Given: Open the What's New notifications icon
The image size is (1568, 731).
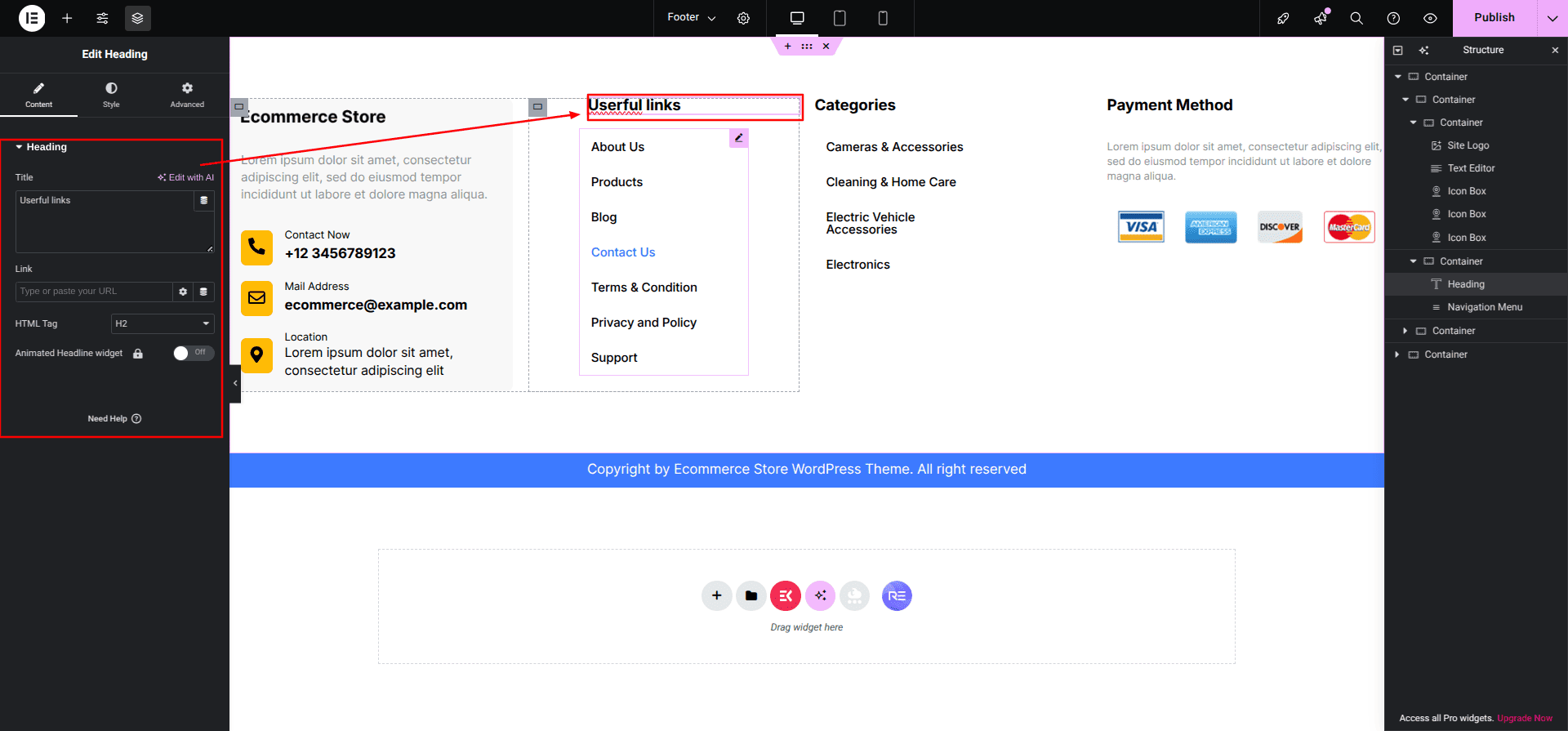Looking at the screenshot, I should click(1321, 18).
